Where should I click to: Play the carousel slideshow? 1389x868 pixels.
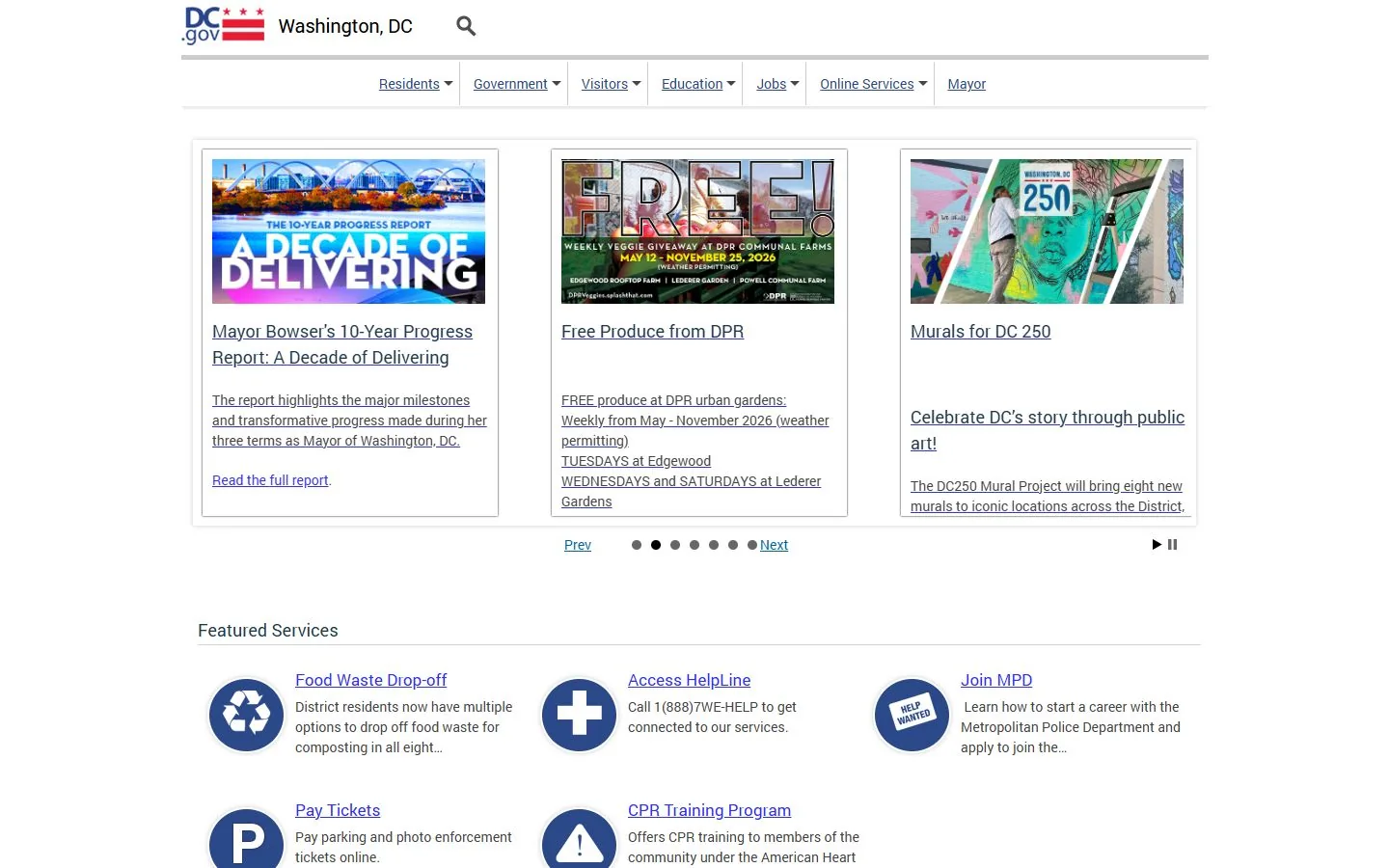(x=1157, y=545)
